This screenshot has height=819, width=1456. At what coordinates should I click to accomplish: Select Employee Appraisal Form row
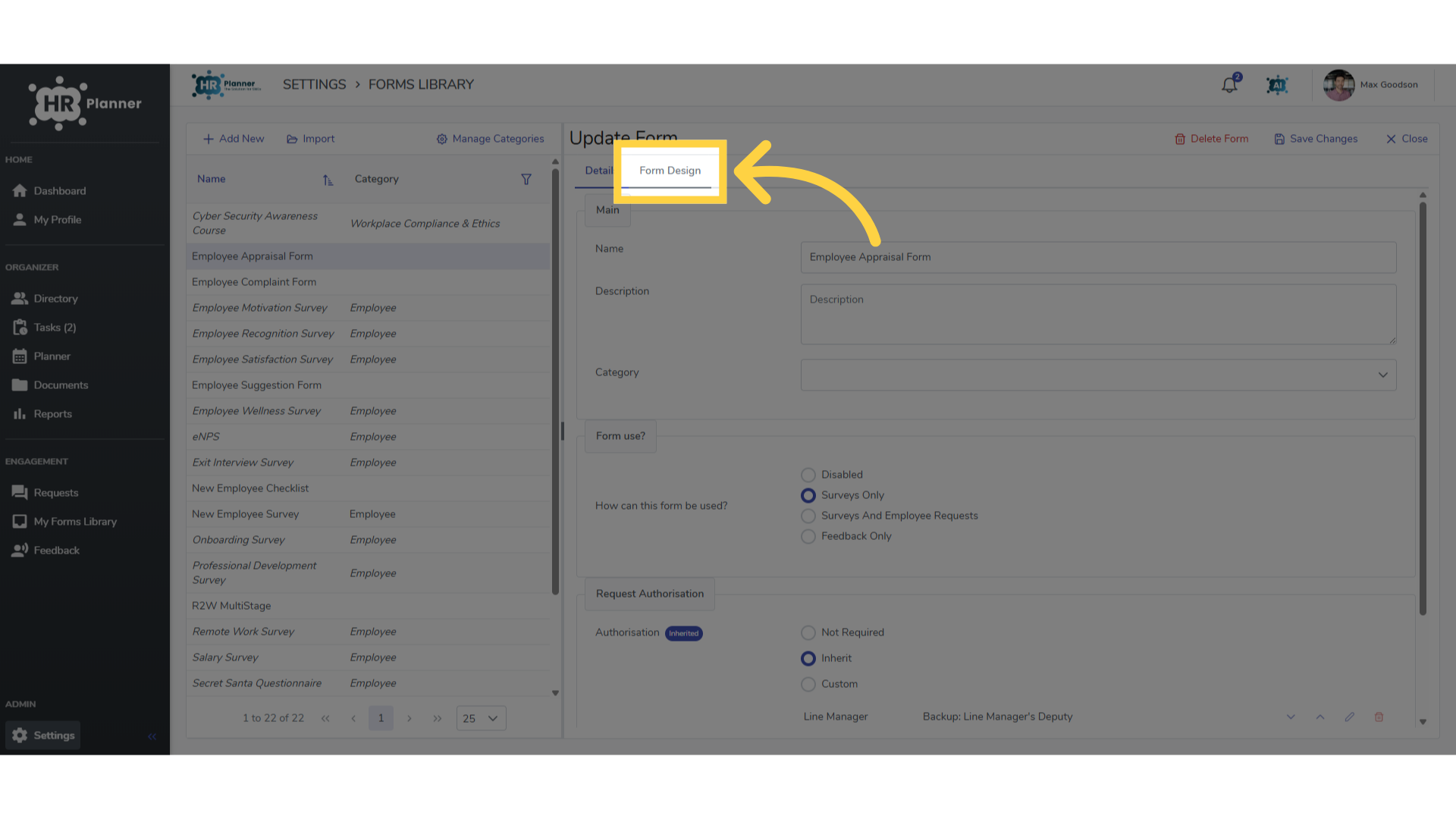[x=368, y=256]
